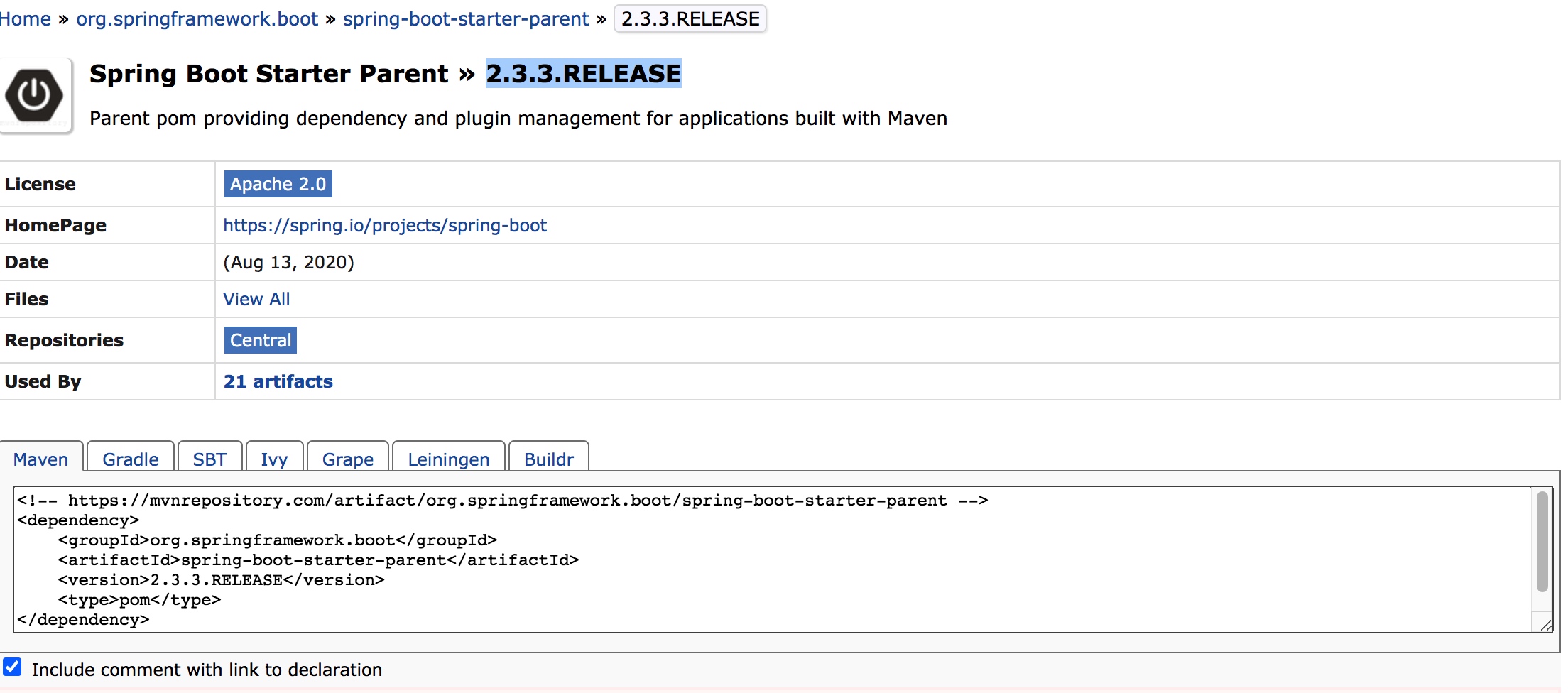
Task: Click the Apache 2.0 license badge
Action: 278,184
